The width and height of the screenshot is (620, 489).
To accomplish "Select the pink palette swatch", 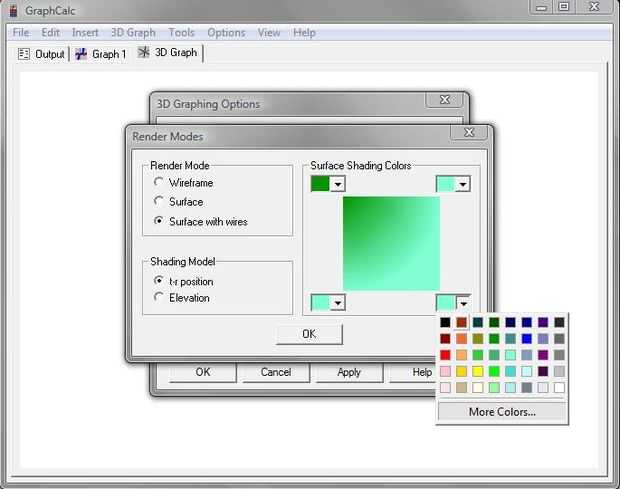I will (445, 371).
